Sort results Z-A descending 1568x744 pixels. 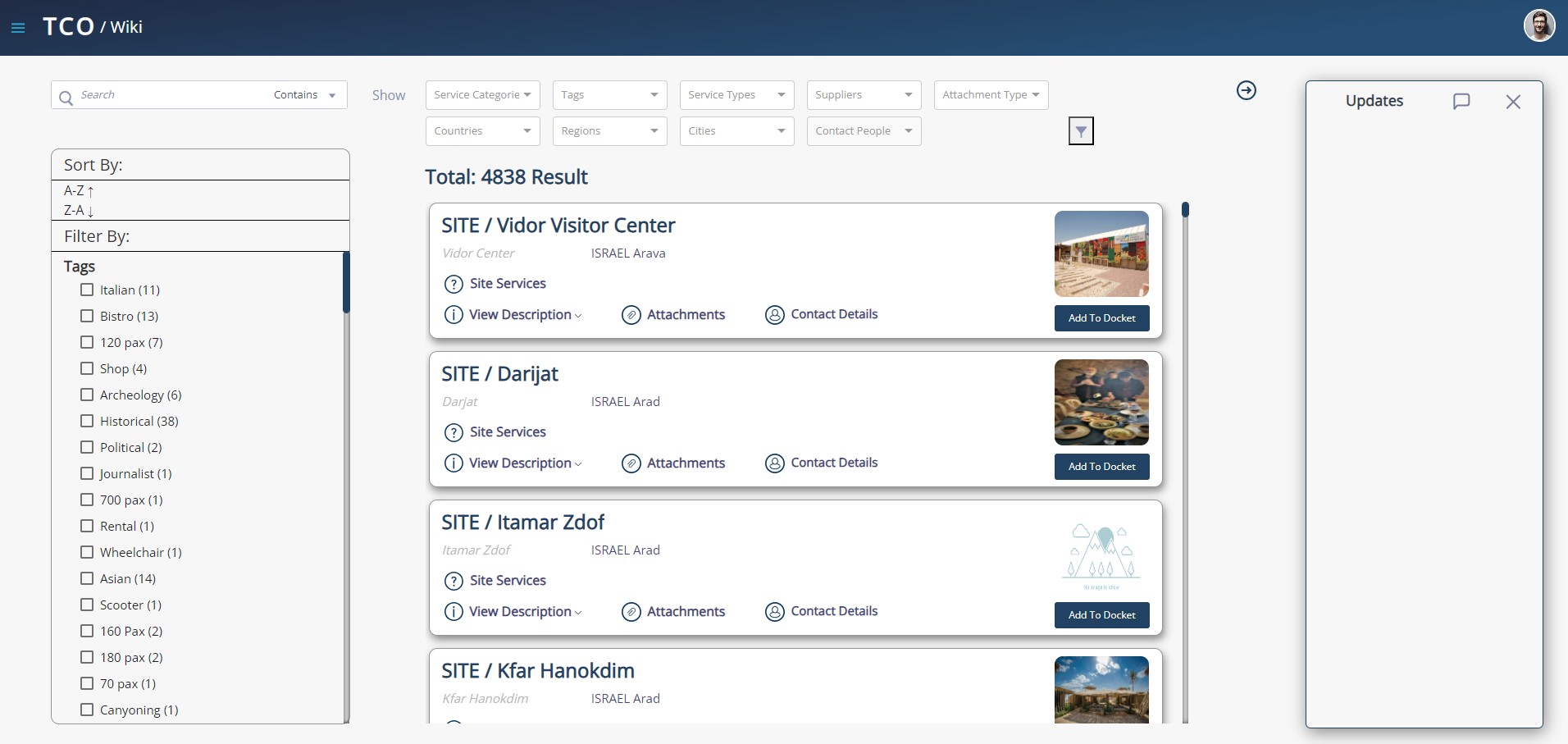click(x=79, y=210)
